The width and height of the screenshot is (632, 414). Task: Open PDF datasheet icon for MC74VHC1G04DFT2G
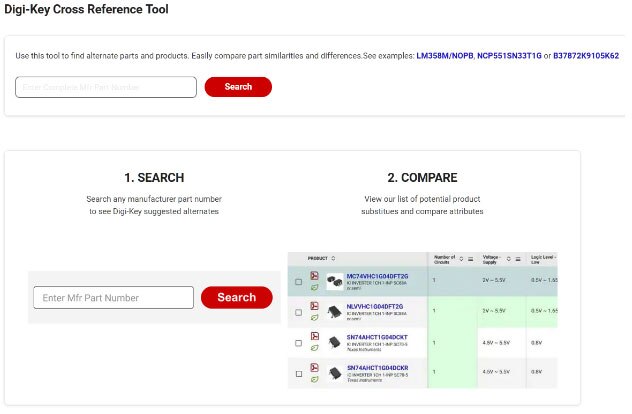point(314,276)
